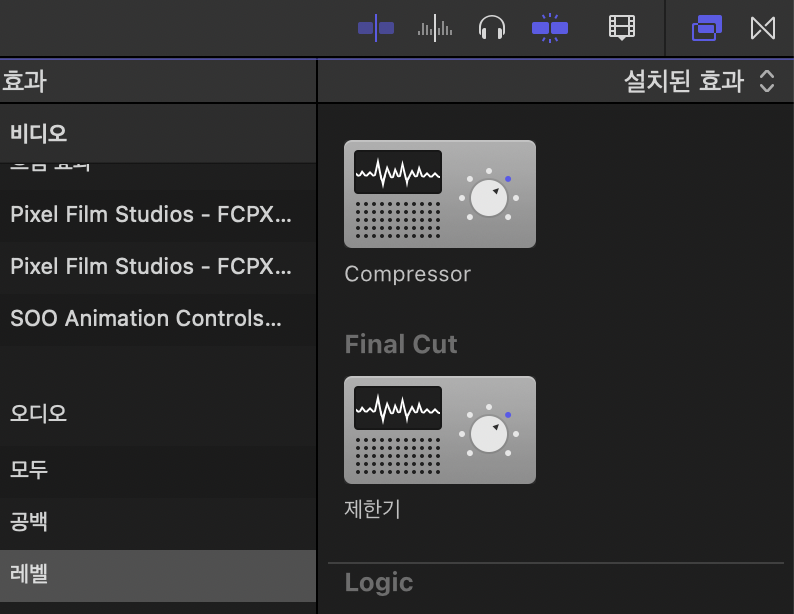Click the Compressor effect name label
This screenshot has height=614, width=794.
pos(408,274)
